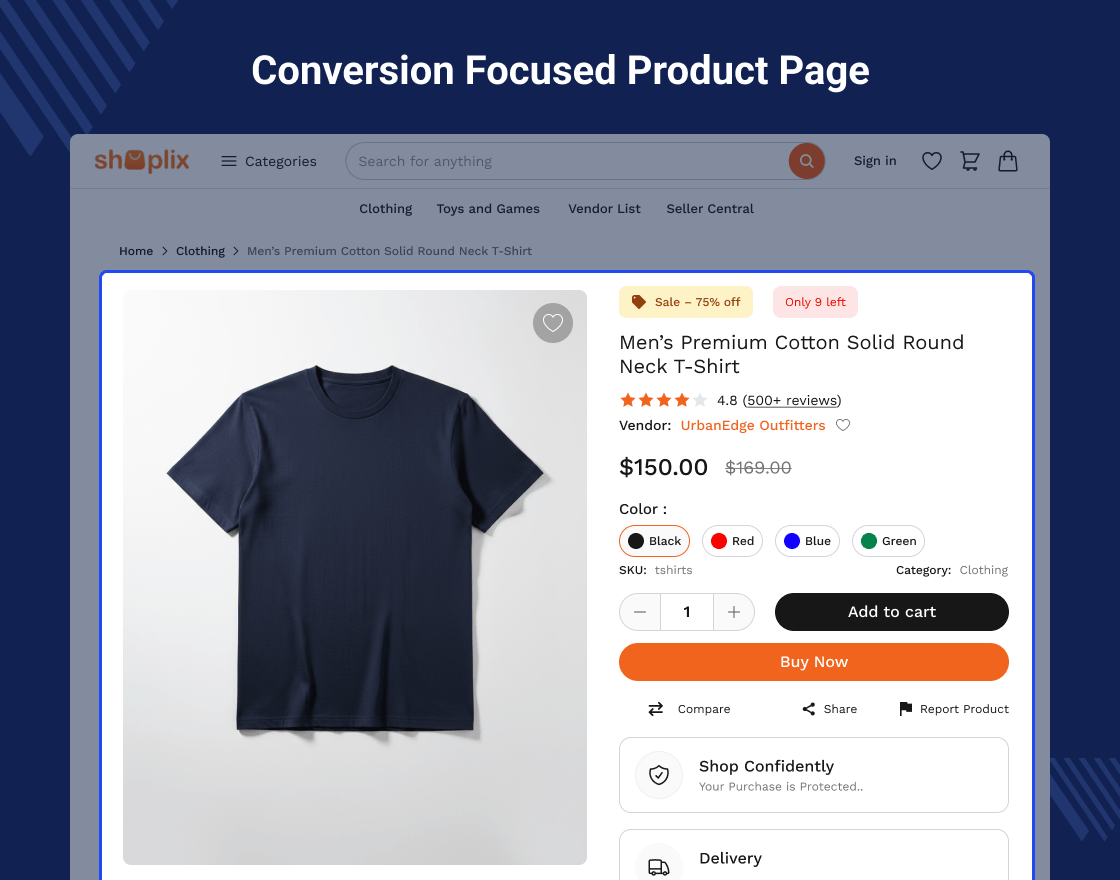Screen dimensions: 1120x880
Task: Select the Black color option
Action: 654,541
